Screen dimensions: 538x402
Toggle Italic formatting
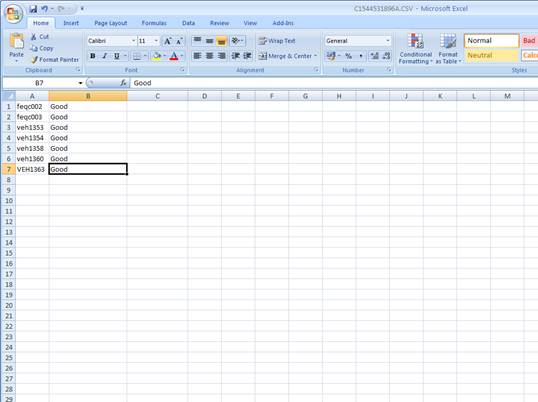(105, 56)
